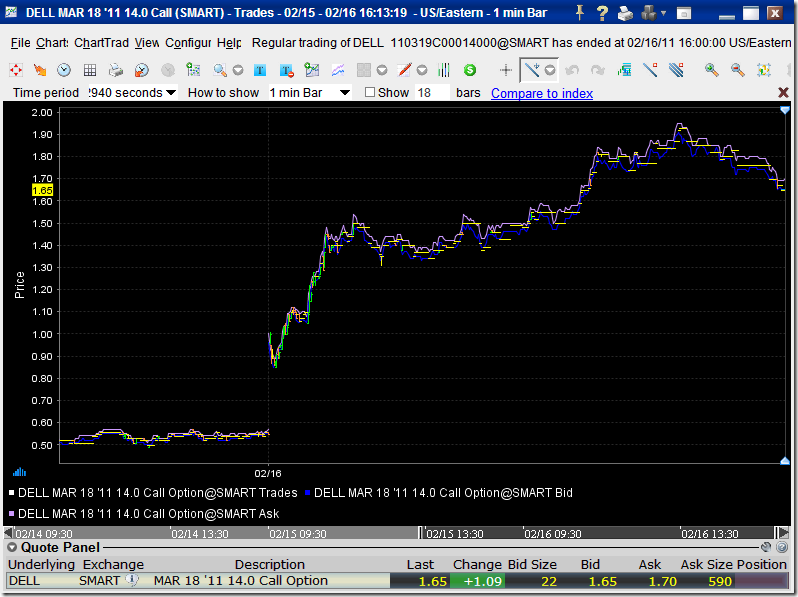Click the Ask Size value 590

pos(720,581)
